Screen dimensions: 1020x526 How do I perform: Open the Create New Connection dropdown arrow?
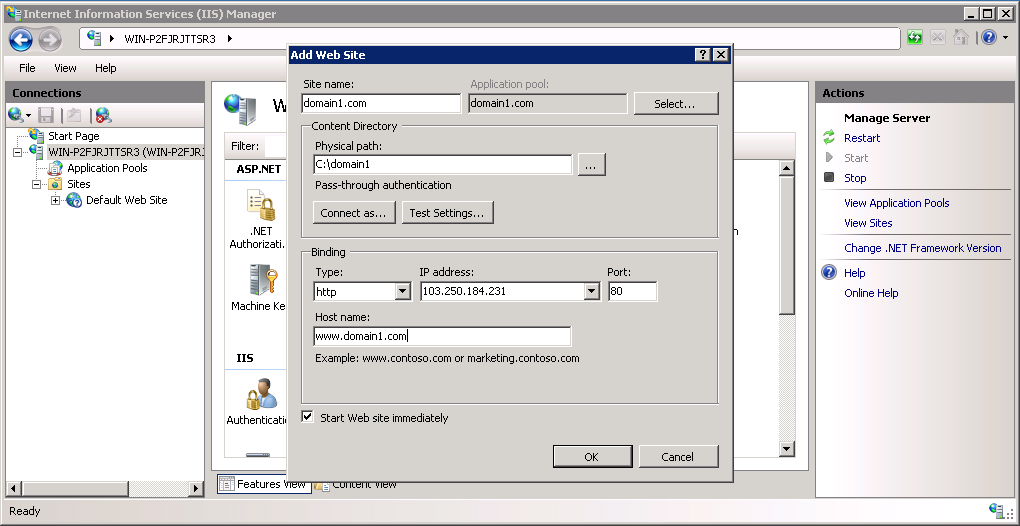pos(29,116)
